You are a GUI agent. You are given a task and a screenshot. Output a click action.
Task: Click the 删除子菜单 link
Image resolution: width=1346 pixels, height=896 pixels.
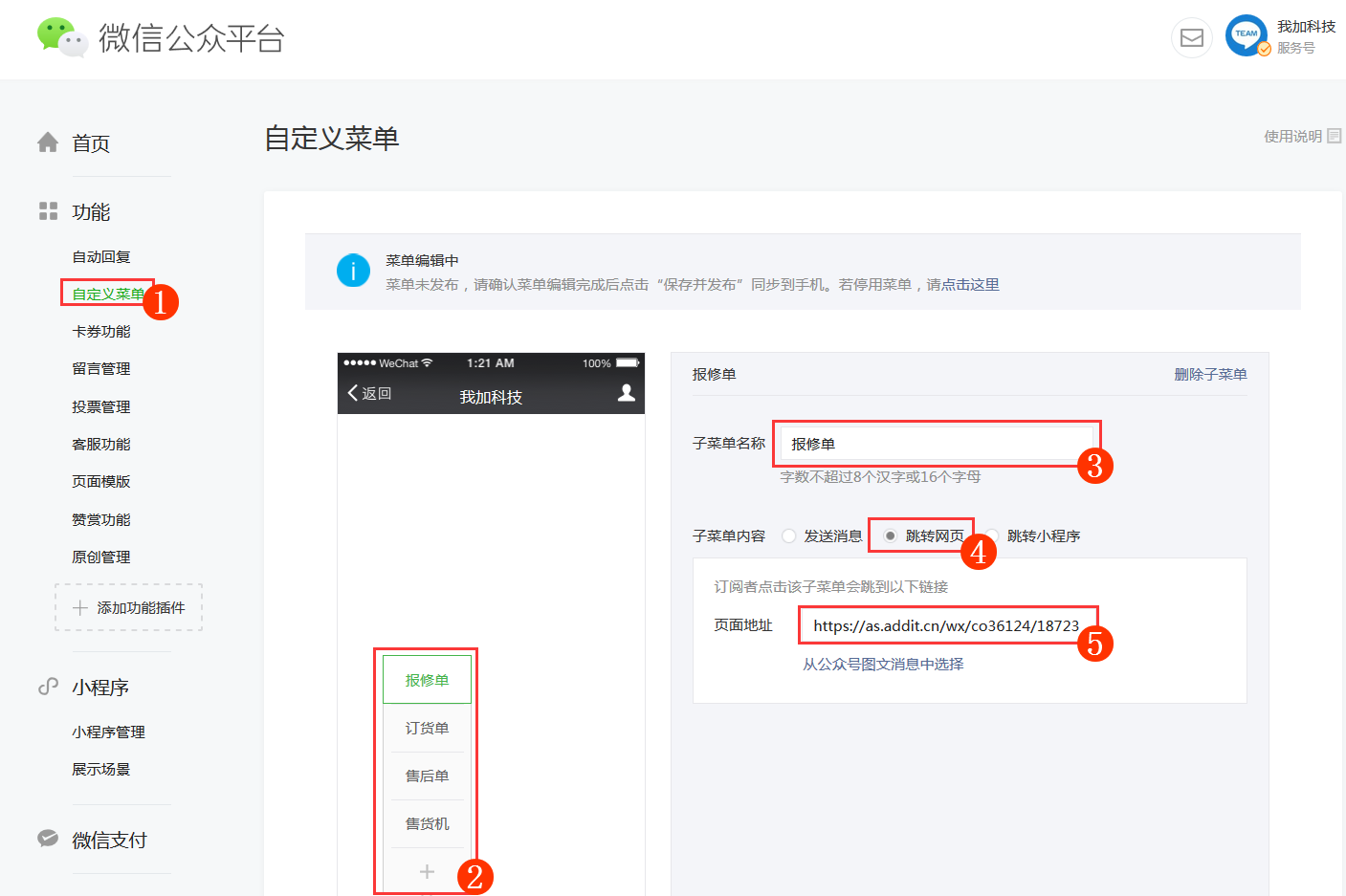point(1210,375)
